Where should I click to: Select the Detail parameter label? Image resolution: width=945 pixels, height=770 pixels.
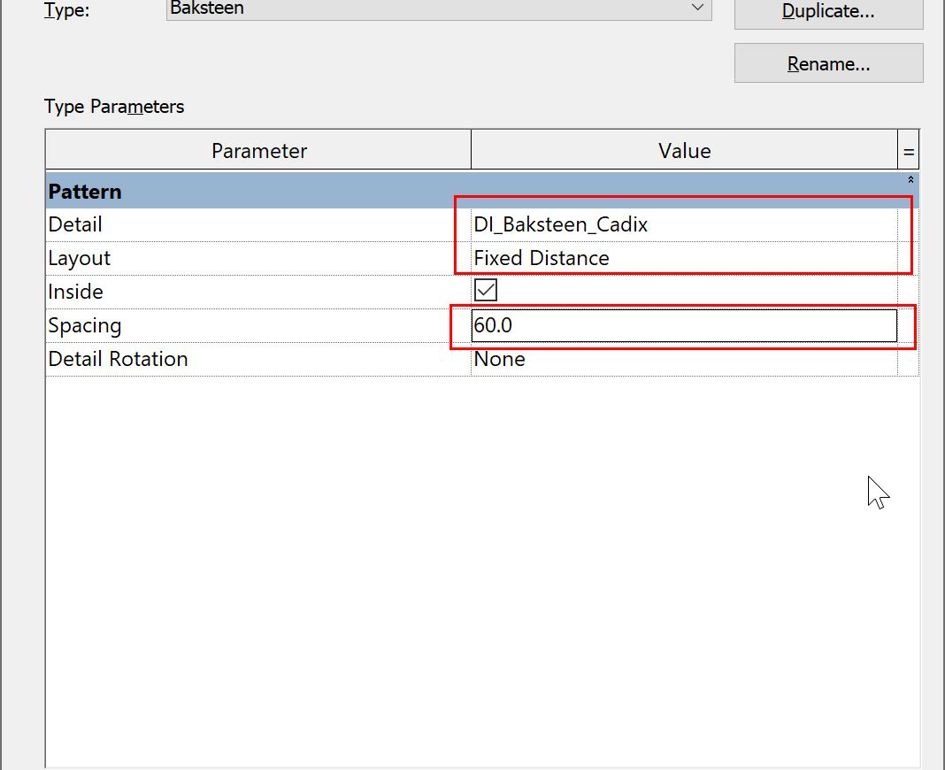point(75,225)
